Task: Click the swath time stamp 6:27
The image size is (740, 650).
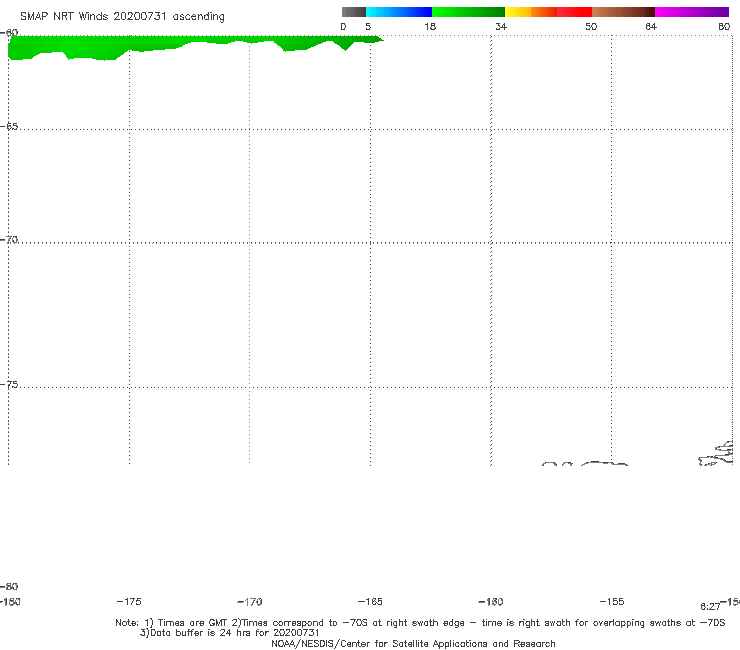Action: point(710,607)
